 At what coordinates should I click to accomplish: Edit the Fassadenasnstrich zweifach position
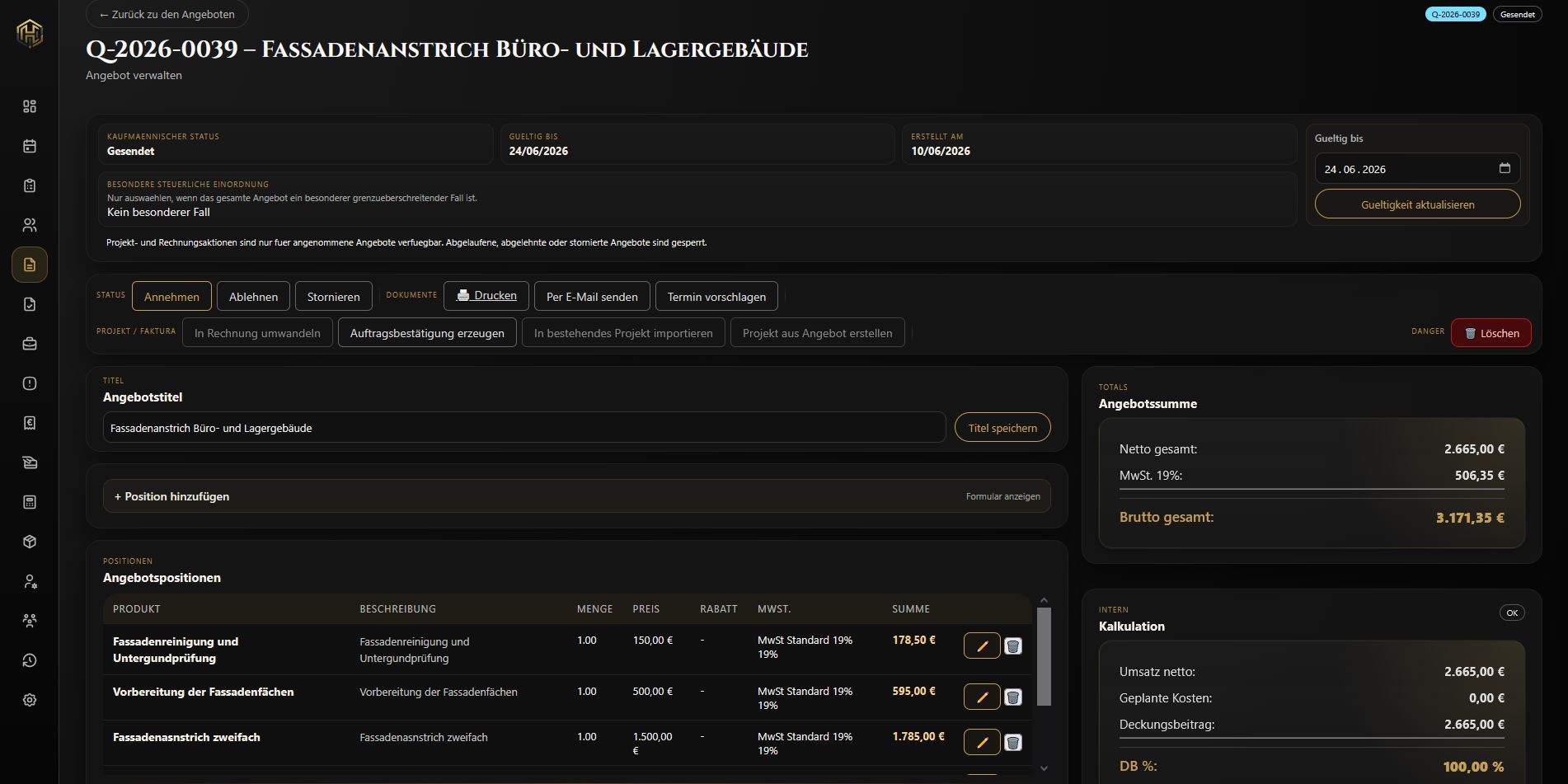click(982, 743)
